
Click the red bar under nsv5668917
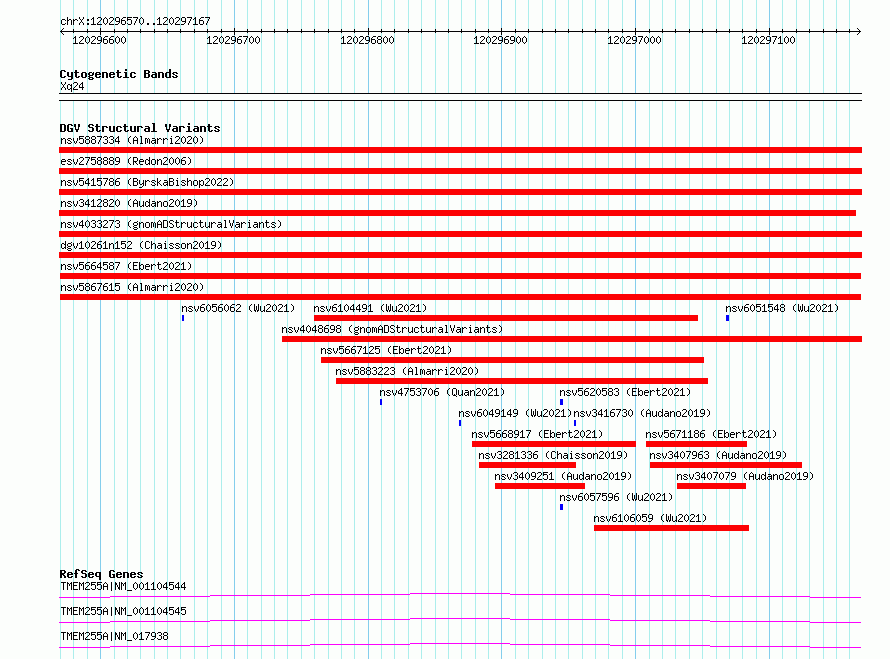pyautogui.click(x=553, y=444)
